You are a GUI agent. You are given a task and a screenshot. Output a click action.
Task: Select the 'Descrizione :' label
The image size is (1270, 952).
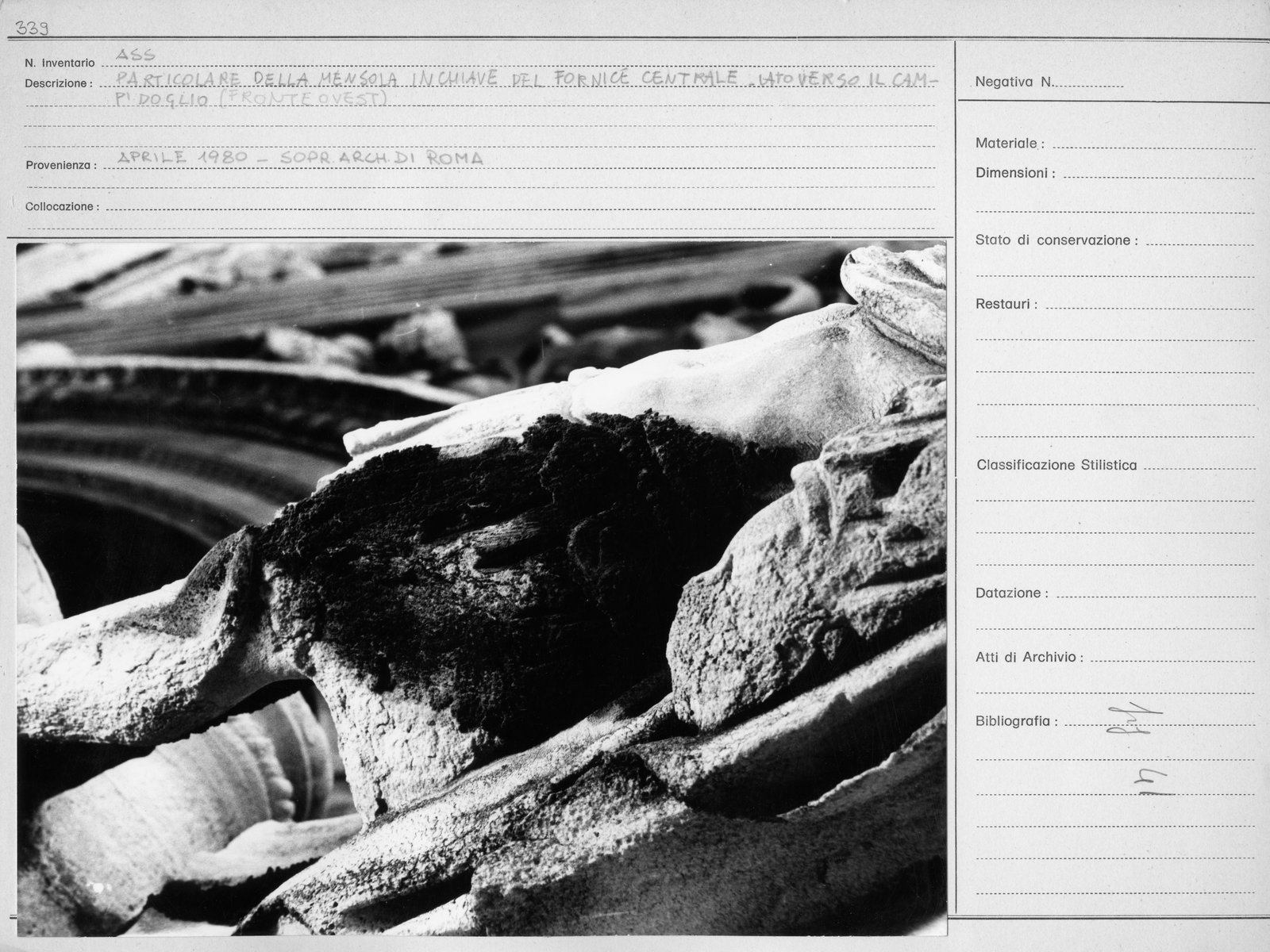pyautogui.click(x=59, y=83)
